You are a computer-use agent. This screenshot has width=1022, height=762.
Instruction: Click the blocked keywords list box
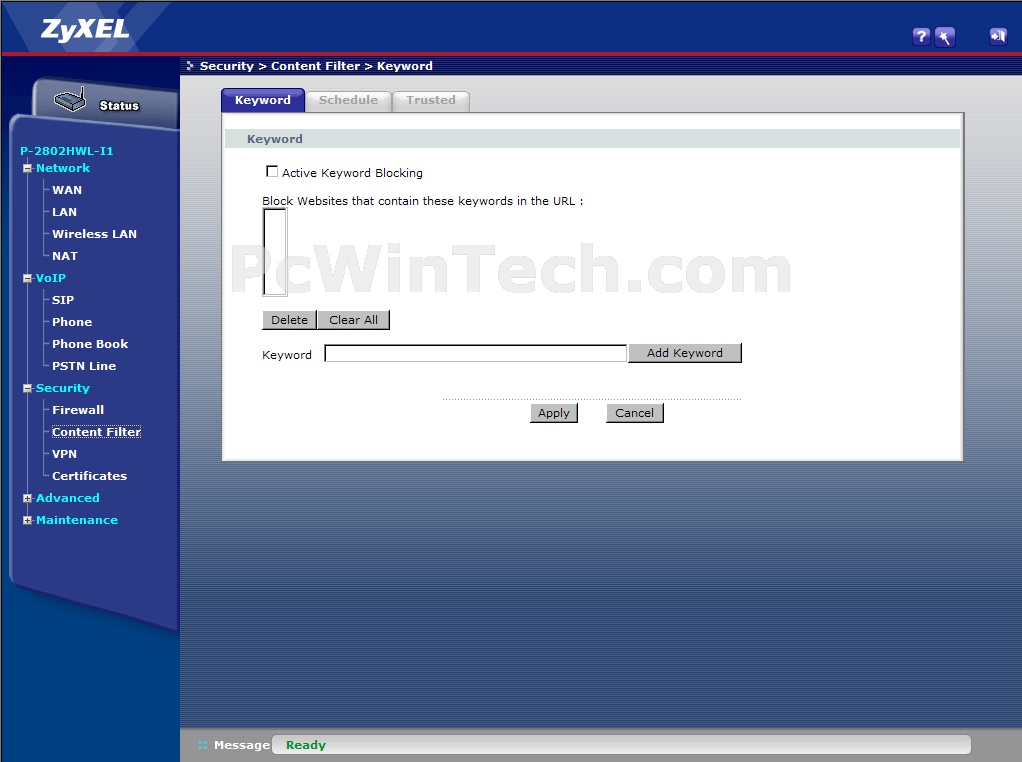[x=274, y=252]
